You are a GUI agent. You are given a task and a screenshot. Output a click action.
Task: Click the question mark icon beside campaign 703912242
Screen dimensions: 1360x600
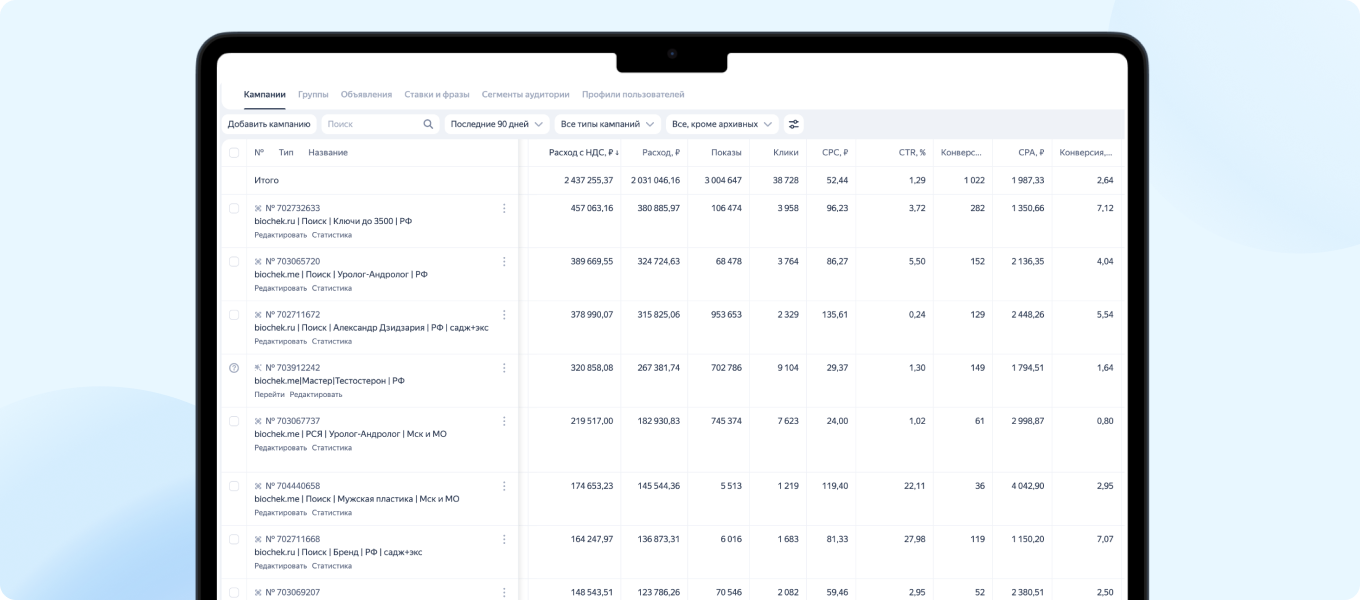(x=234, y=368)
